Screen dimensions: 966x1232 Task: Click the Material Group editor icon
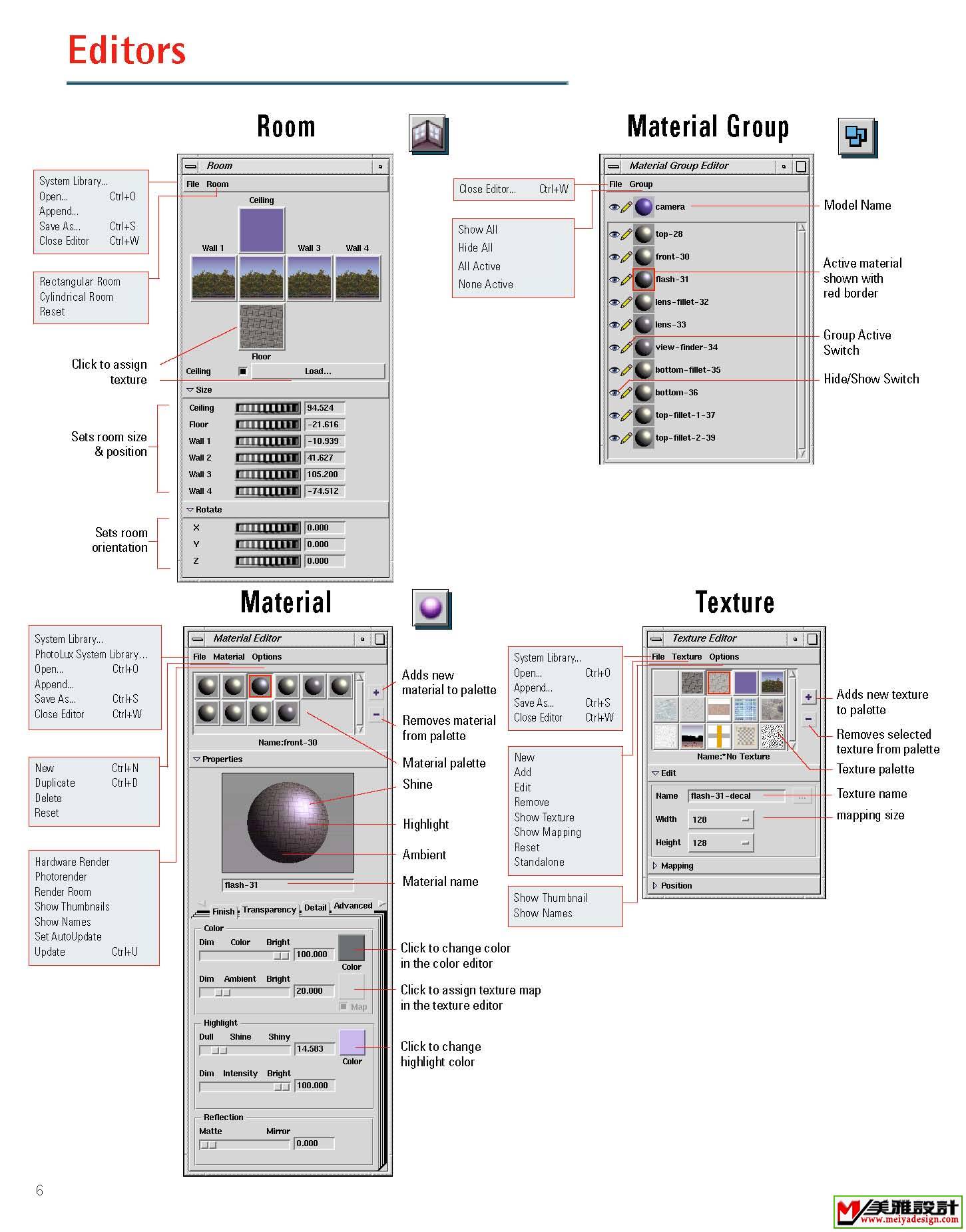point(856,137)
